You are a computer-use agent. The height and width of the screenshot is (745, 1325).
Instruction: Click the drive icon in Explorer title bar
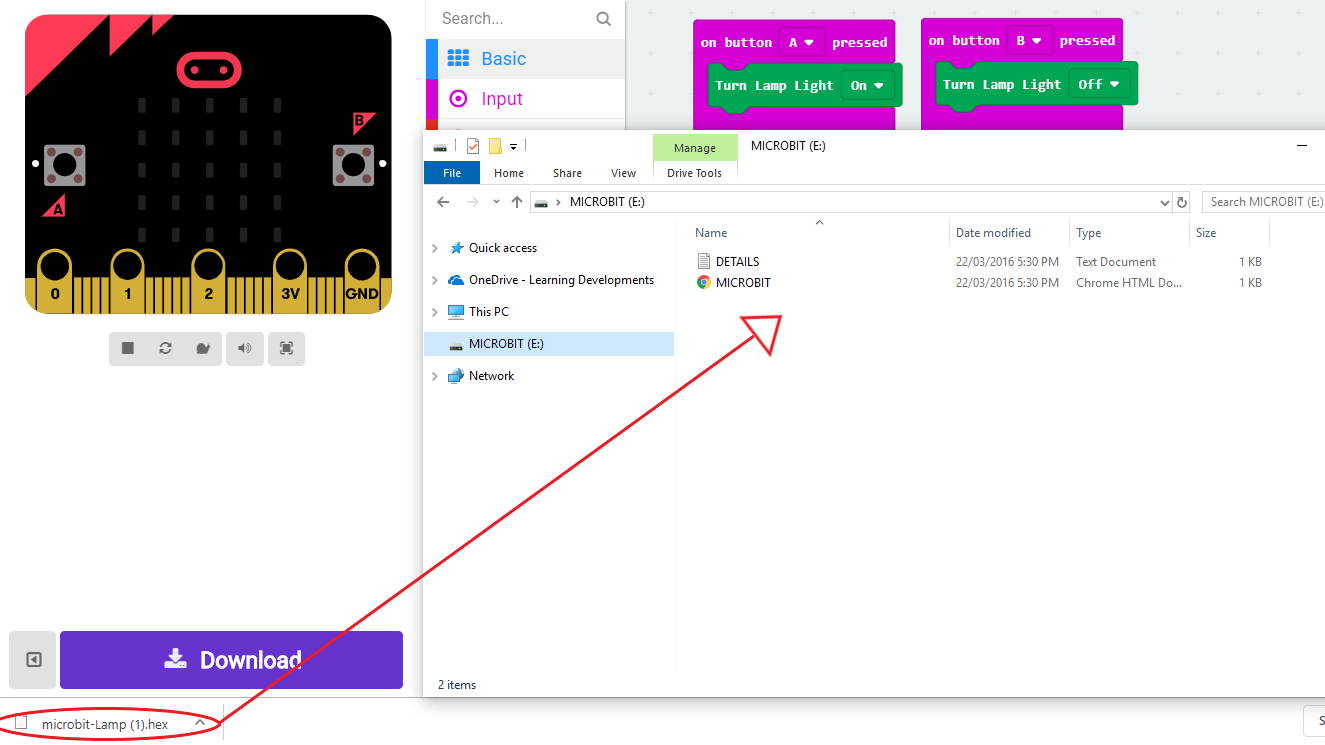tap(440, 147)
